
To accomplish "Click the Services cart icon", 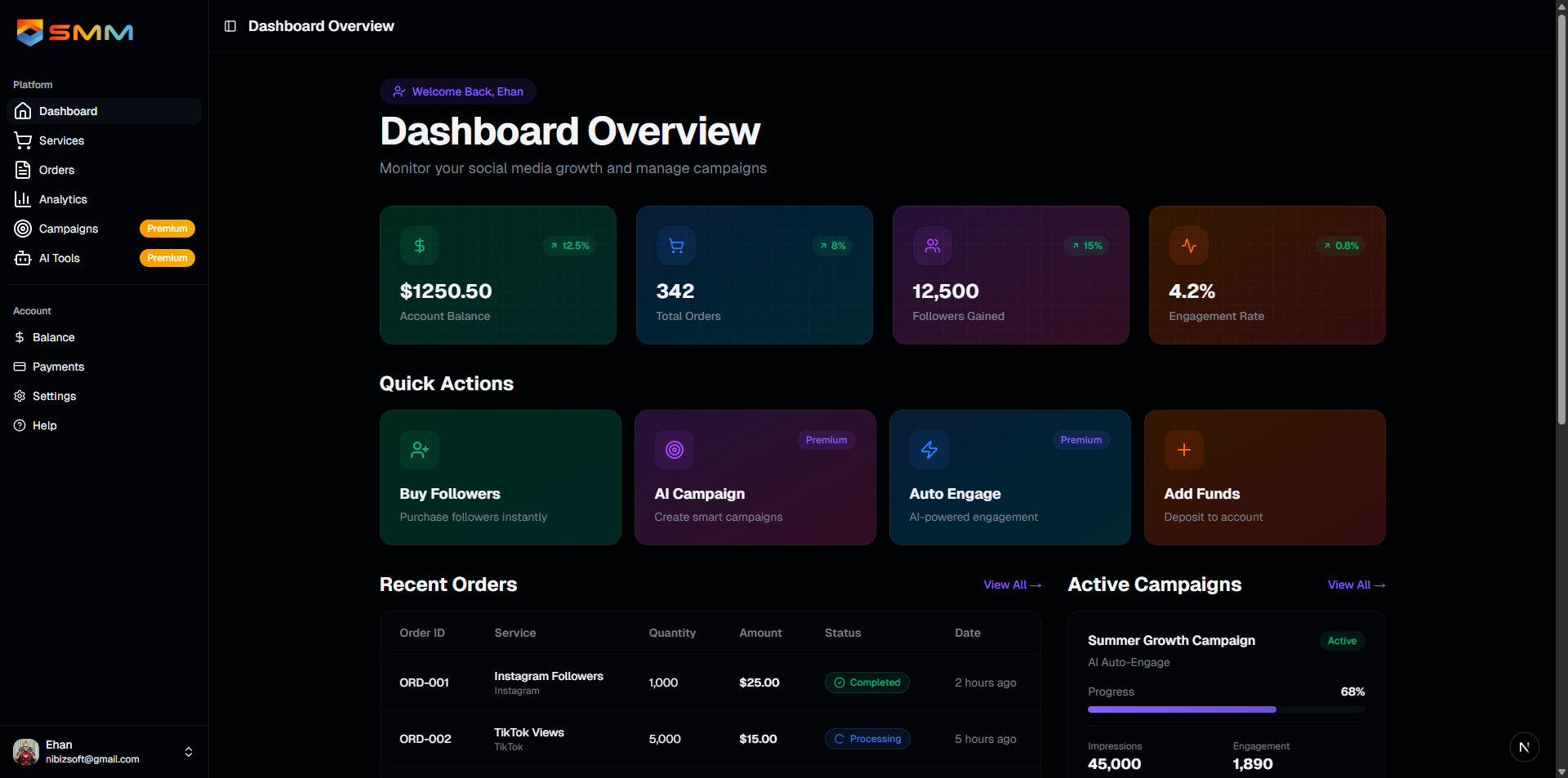I will [23, 140].
